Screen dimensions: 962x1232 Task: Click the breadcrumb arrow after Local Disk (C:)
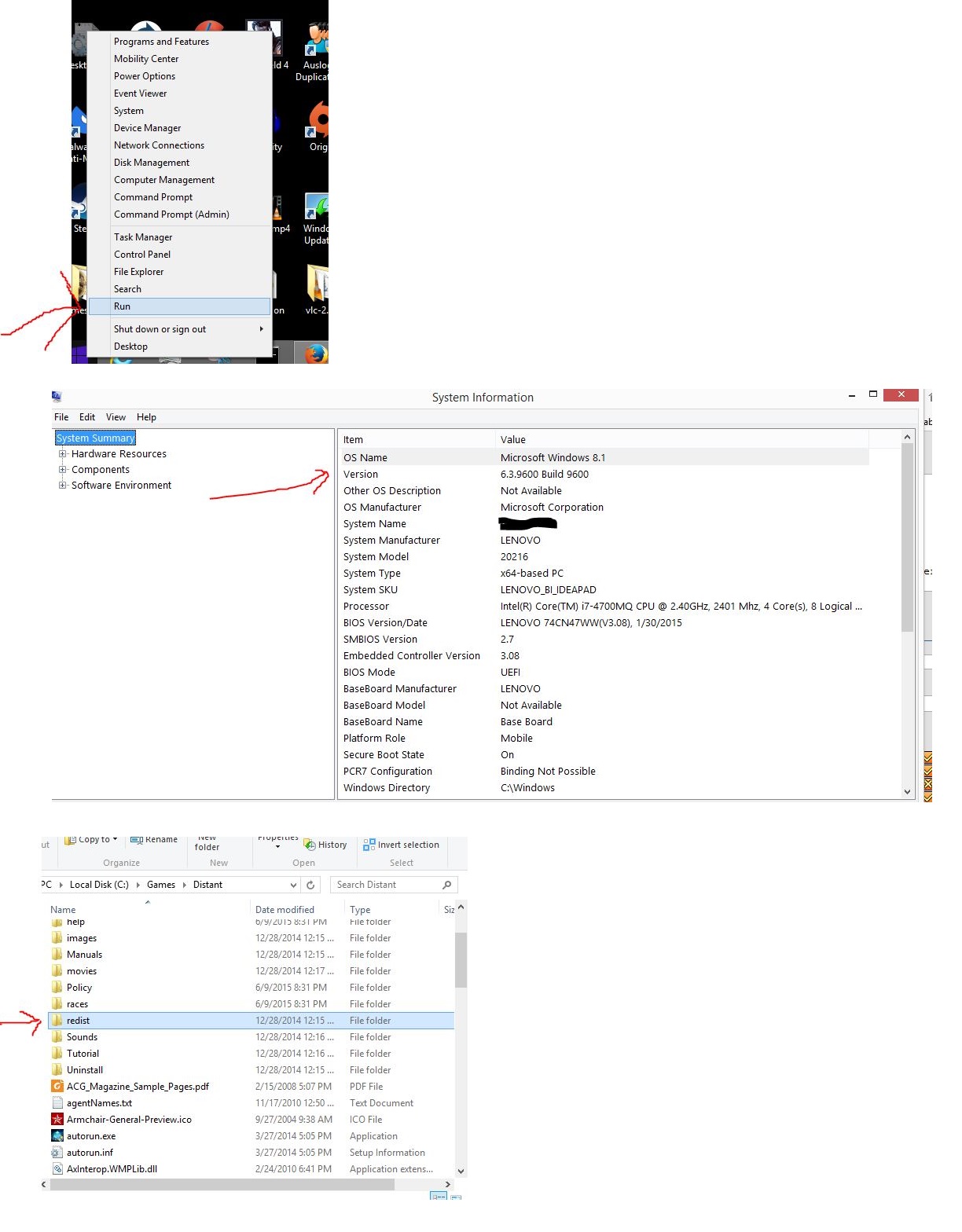pyautogui.click(x=138, y=885)
